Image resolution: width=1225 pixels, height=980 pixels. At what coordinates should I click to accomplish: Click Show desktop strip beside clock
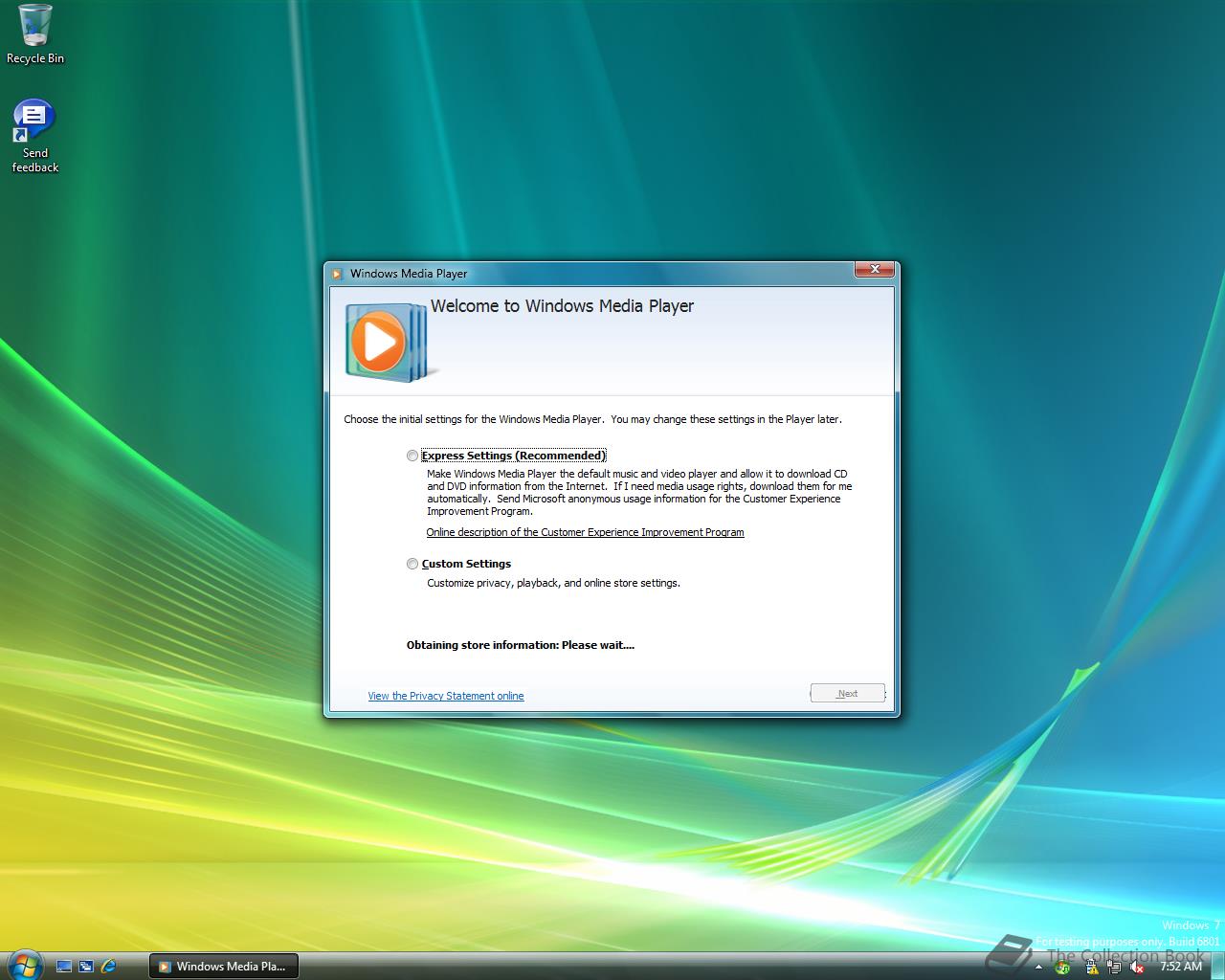(x=1217, y=966)
